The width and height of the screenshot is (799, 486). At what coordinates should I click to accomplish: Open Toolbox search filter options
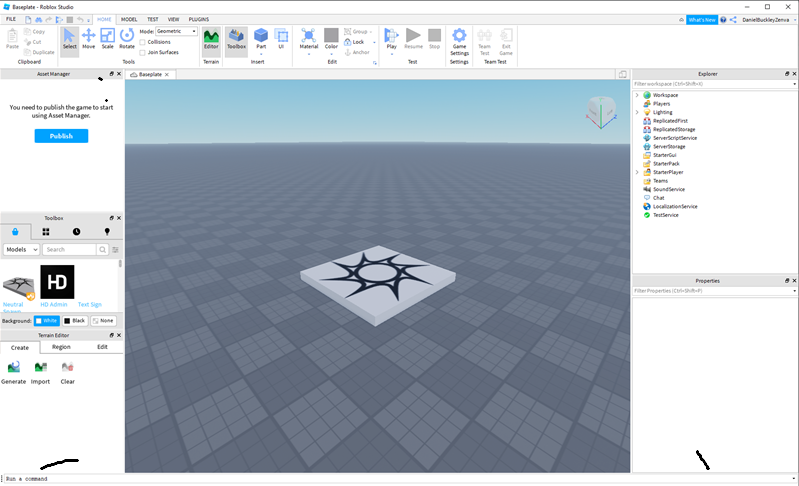pyautogui.click(x=116, y=250)
